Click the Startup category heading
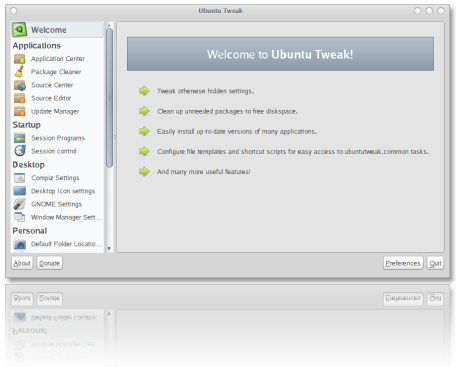The image size is (456, 367). [x=27, y=125]
